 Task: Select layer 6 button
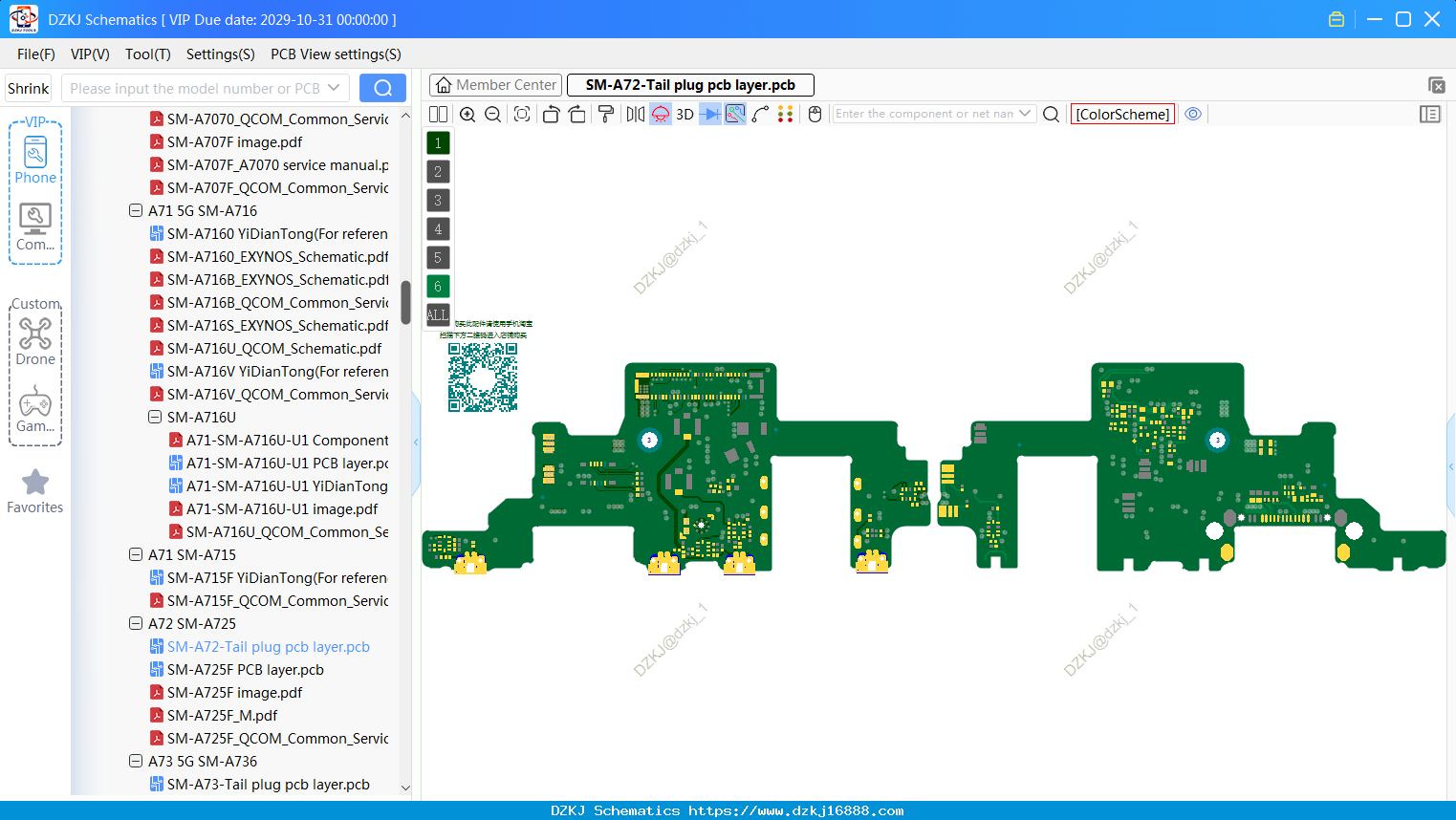[438, 286]
